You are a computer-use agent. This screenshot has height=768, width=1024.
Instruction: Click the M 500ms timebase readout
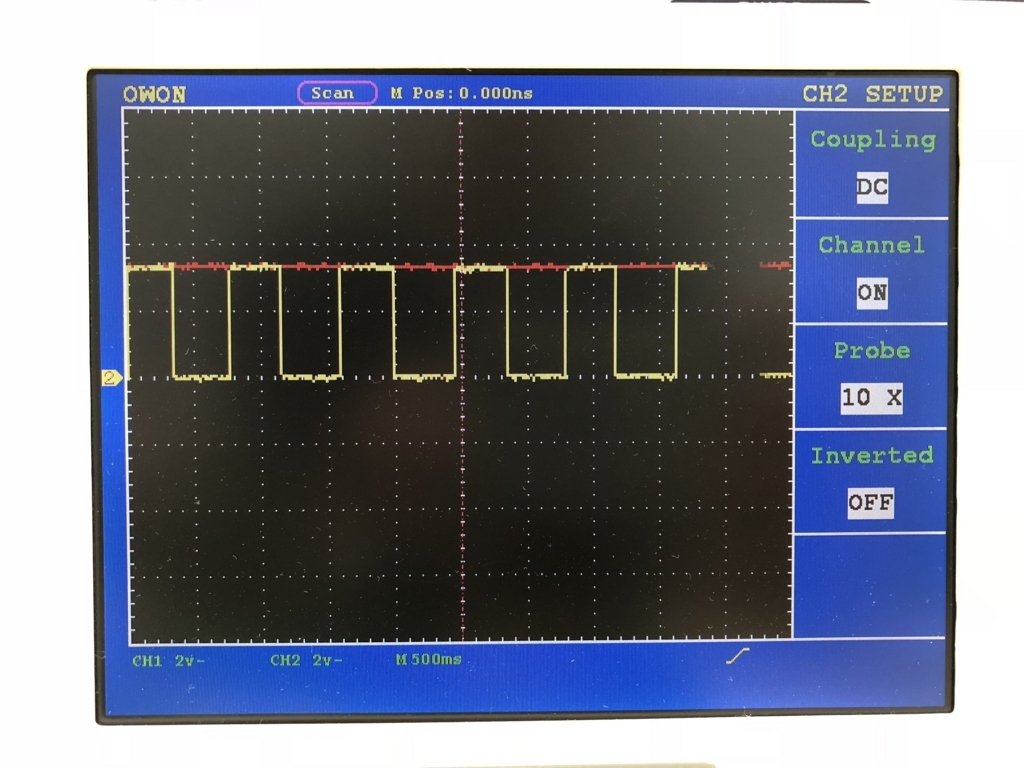click(x=428, y=660)
